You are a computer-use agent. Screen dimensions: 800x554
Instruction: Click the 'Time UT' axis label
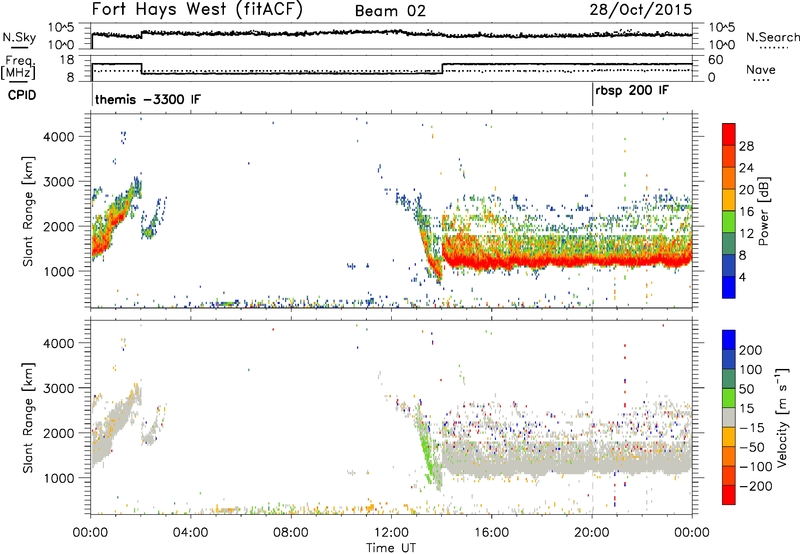pyautogui.click(x=391, y=548)
